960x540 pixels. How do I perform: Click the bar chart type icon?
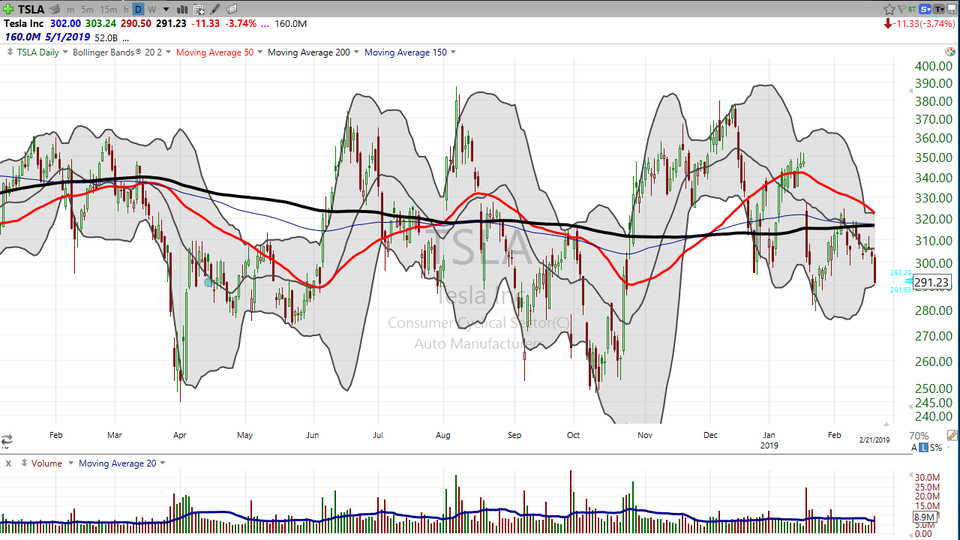point(182,9)
